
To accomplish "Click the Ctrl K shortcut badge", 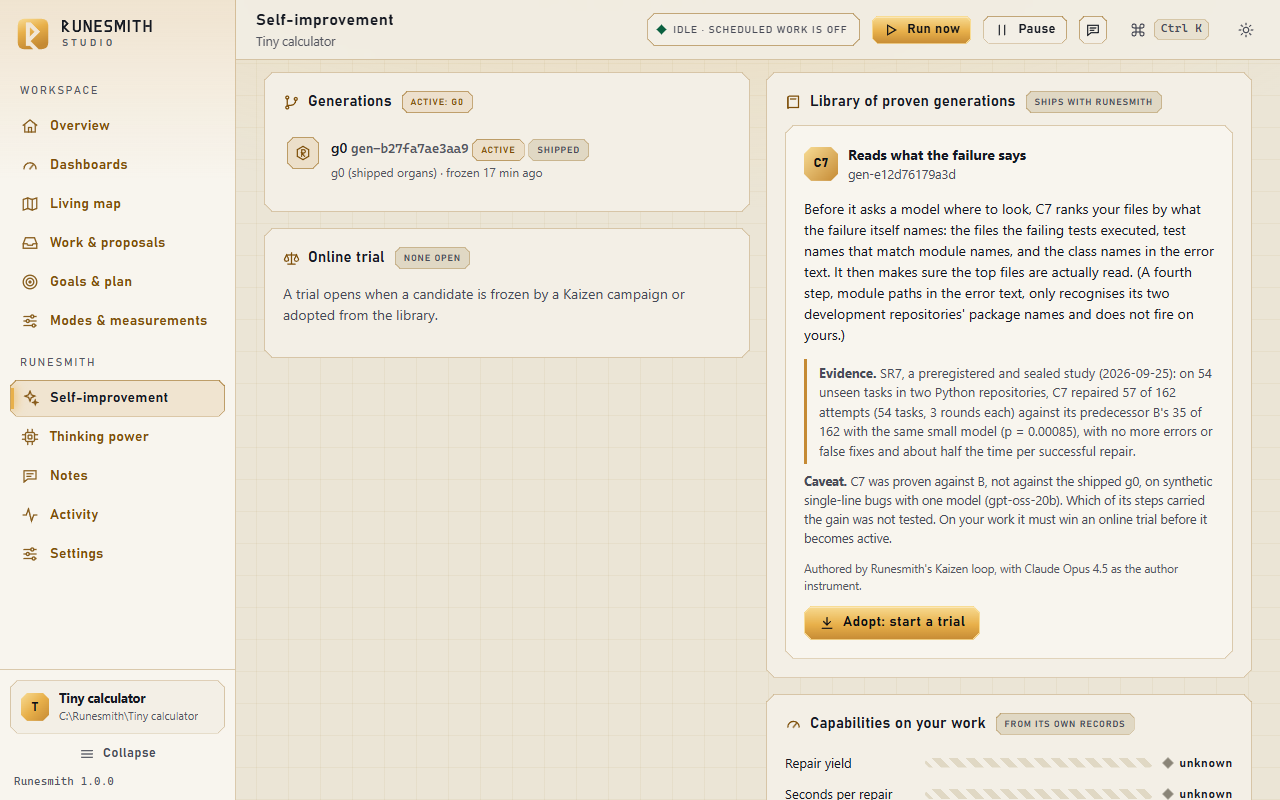I will coord(1181,29).
